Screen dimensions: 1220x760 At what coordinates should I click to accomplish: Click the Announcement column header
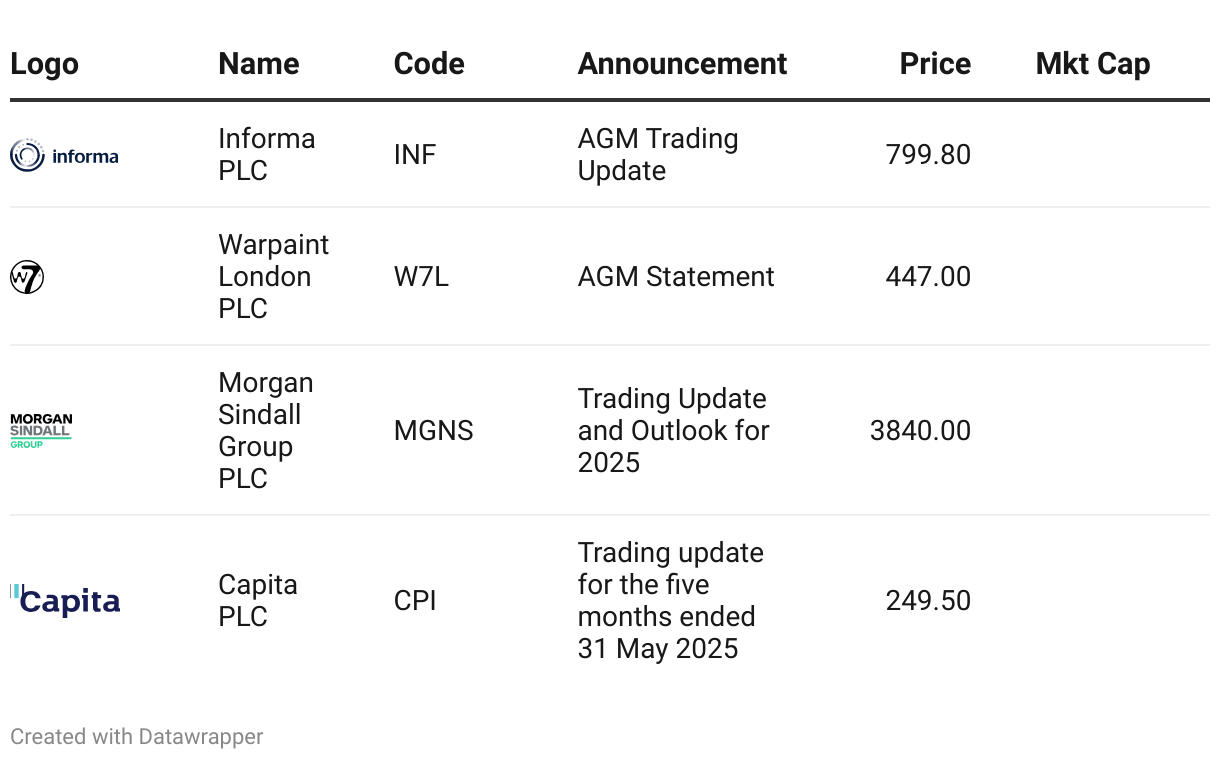682,64
